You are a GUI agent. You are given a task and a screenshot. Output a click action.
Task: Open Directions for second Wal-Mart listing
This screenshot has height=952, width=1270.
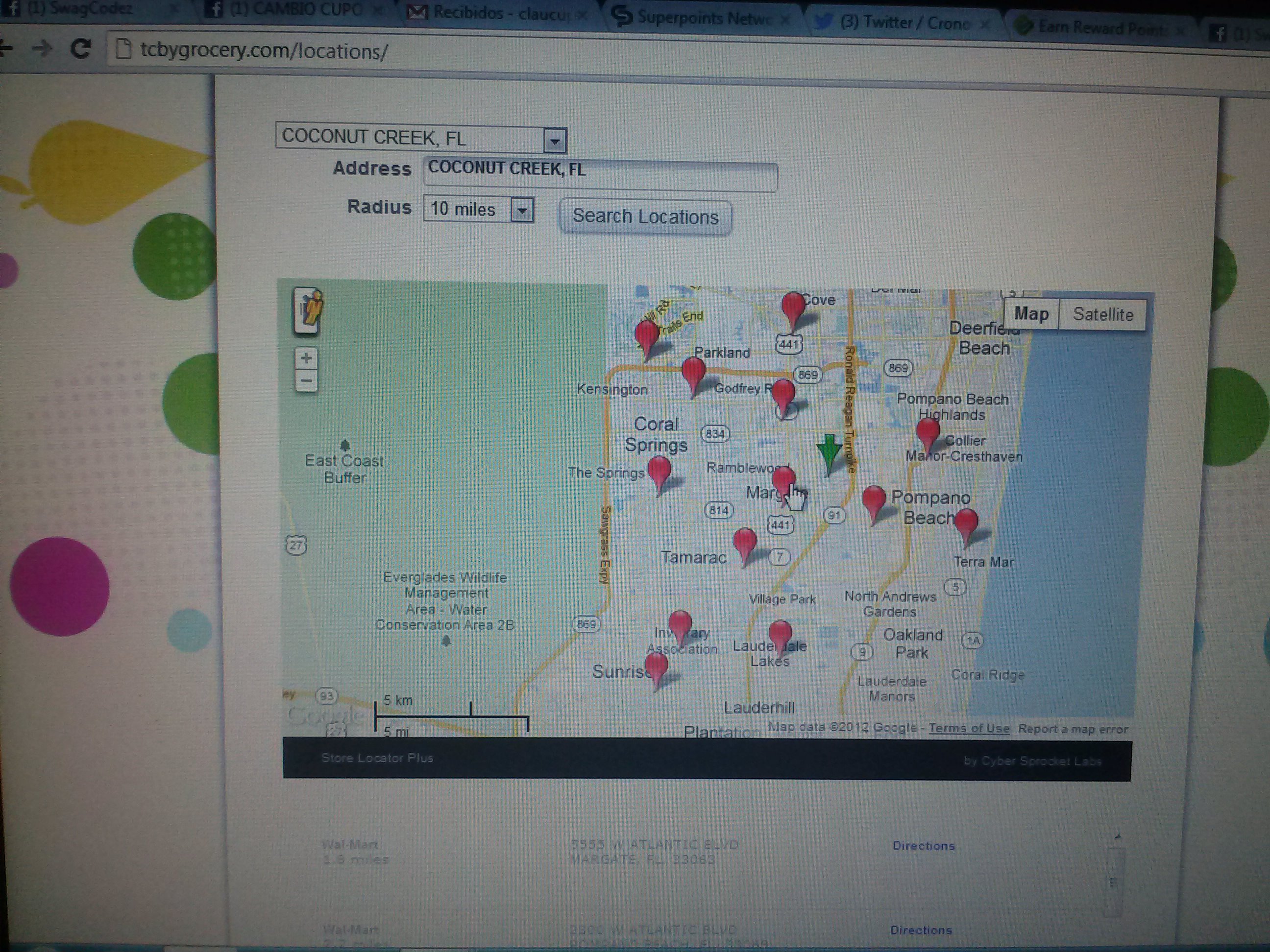coord(921,929)
